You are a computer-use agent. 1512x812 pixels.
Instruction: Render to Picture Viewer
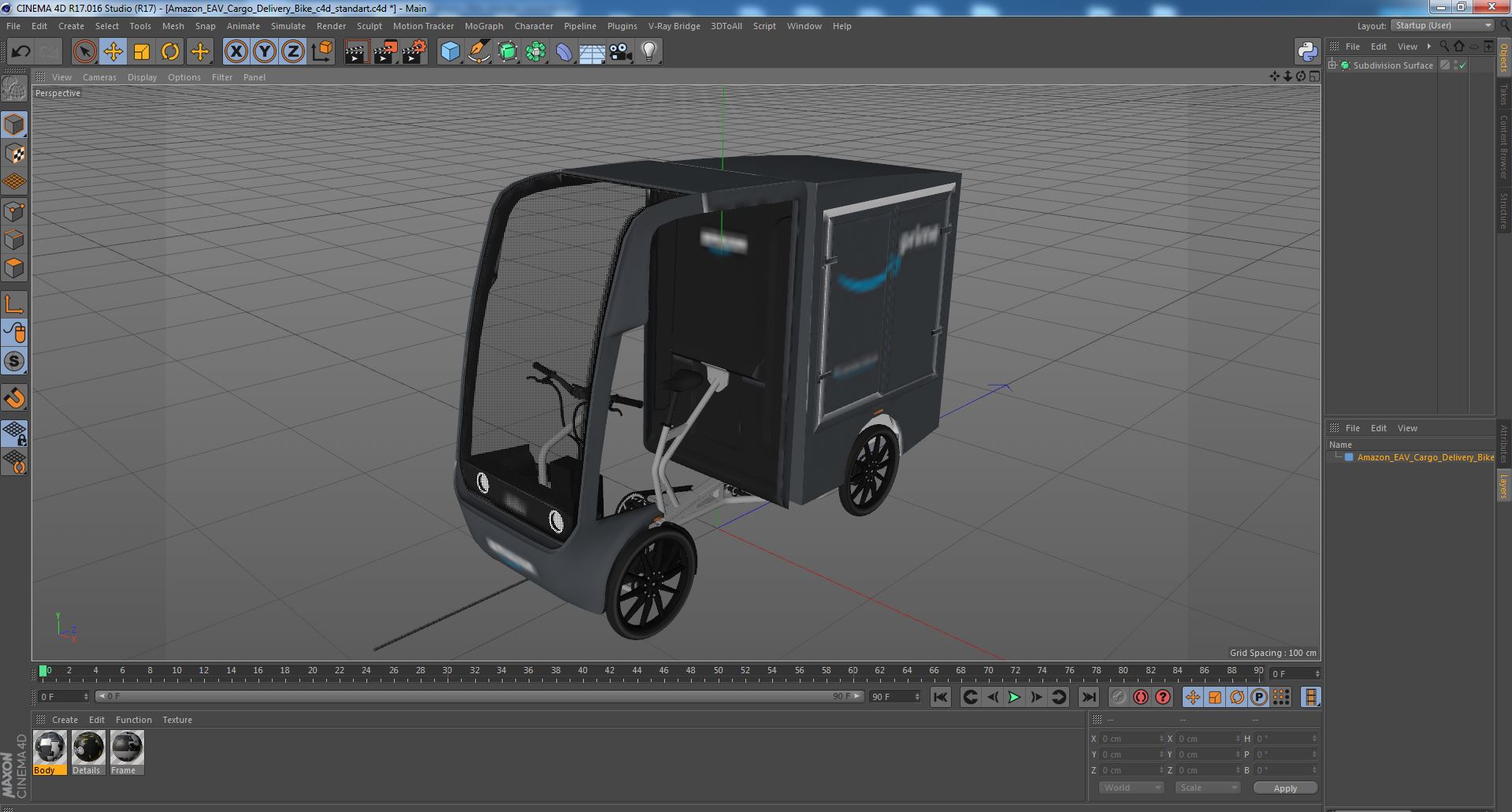point(385,52)
